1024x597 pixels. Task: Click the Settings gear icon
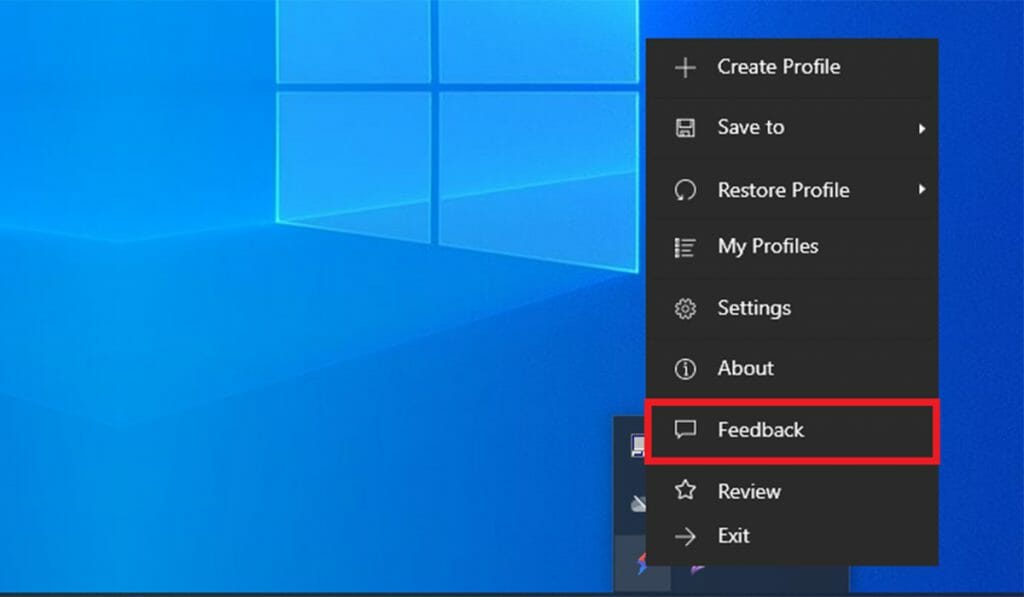(685, 309)
